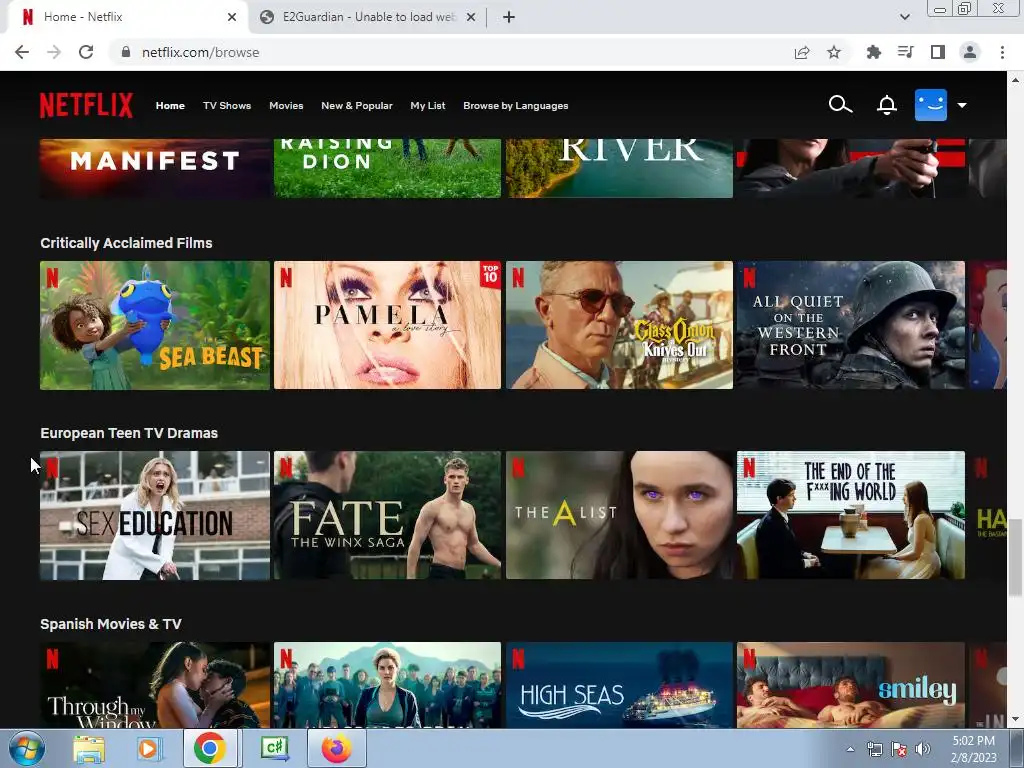This screenshot has width=1024, height=768.
Task: Open High Seas thumbnail
Action: tap(619, 684)
